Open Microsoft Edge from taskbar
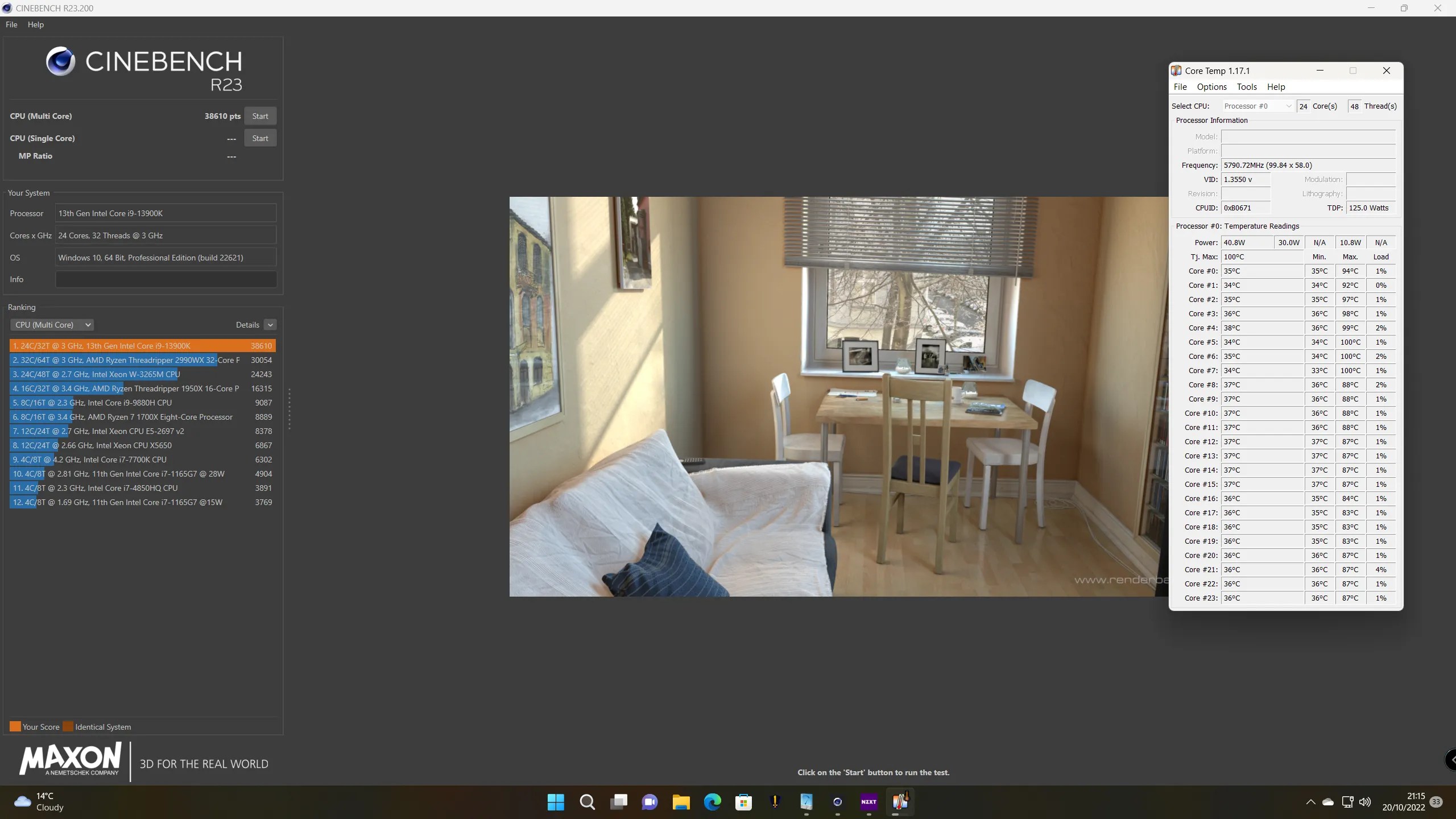 [712, 802]
